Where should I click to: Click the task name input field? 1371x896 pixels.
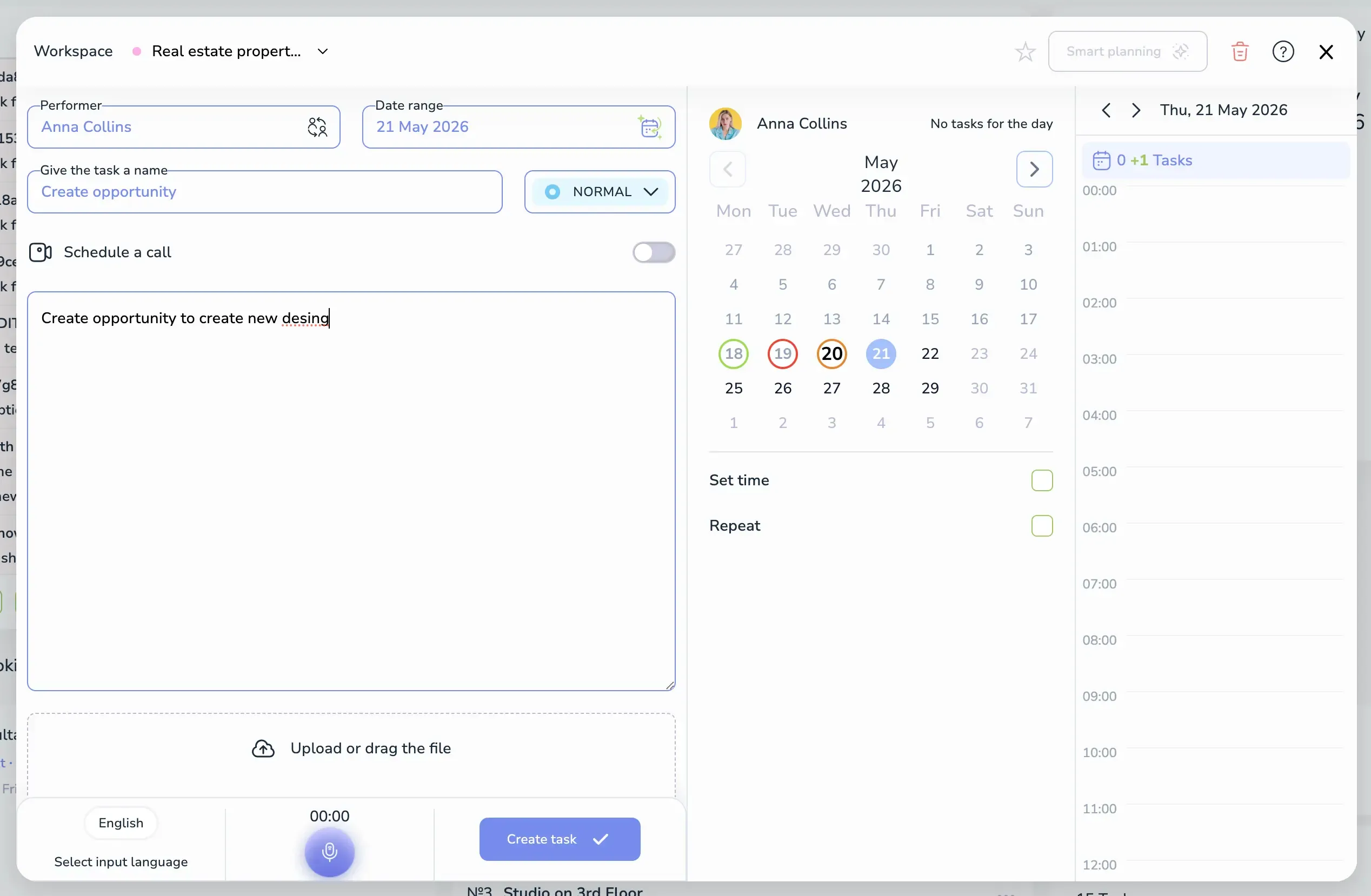pos(265,192)
